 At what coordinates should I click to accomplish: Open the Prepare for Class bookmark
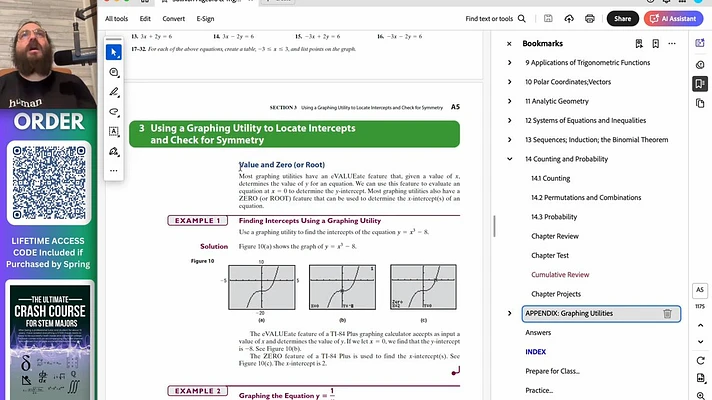pos(552,371)
